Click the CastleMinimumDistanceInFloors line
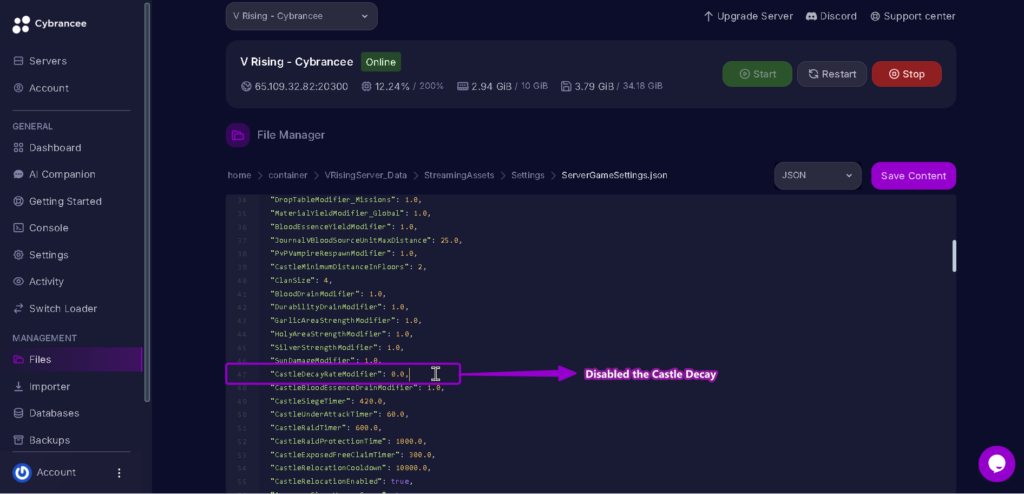This screenshot has height=494, width=1024. [x=347, y=267]
